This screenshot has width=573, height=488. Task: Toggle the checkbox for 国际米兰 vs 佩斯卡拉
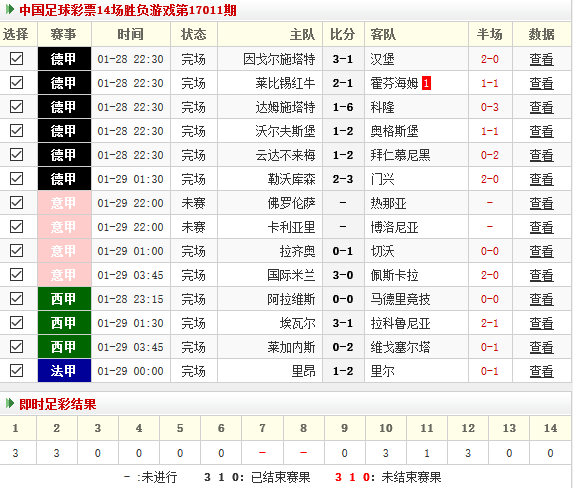[16, 275]
